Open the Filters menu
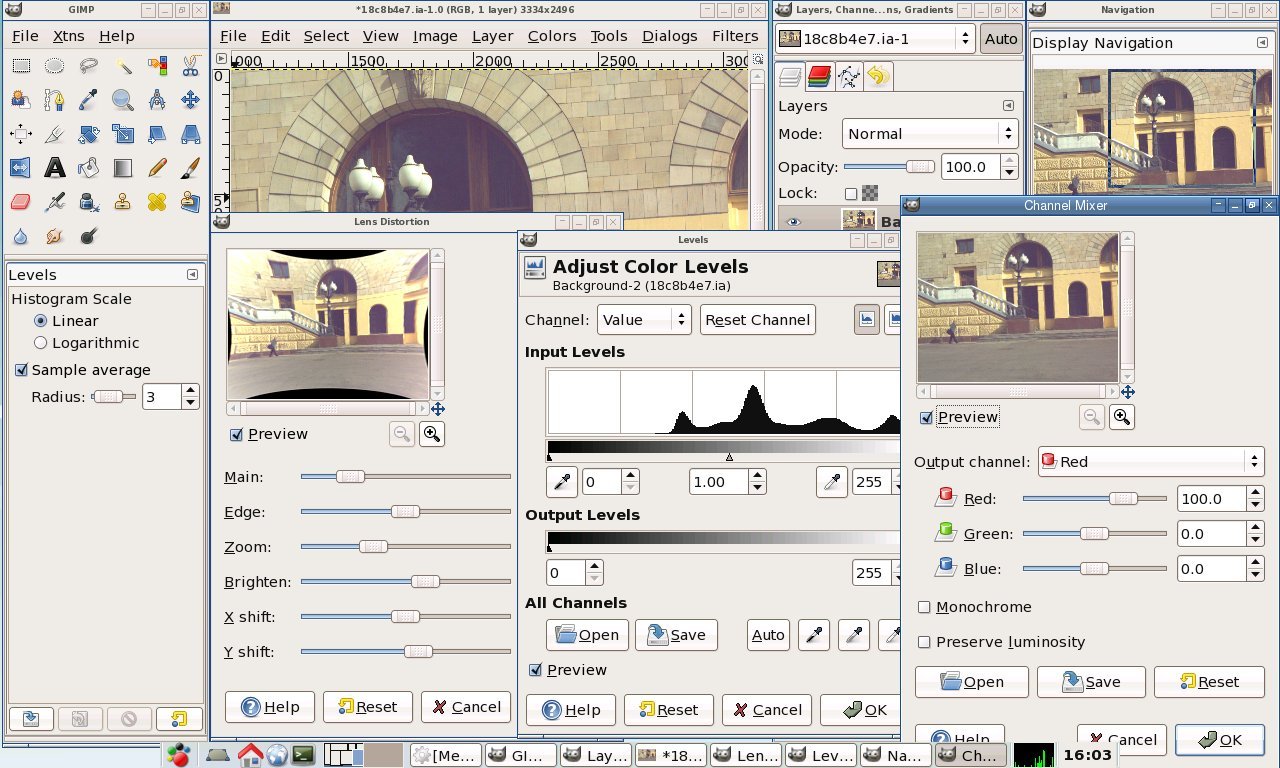The image size is (1280, 768). pyautogui.click(x=734, y=36)
